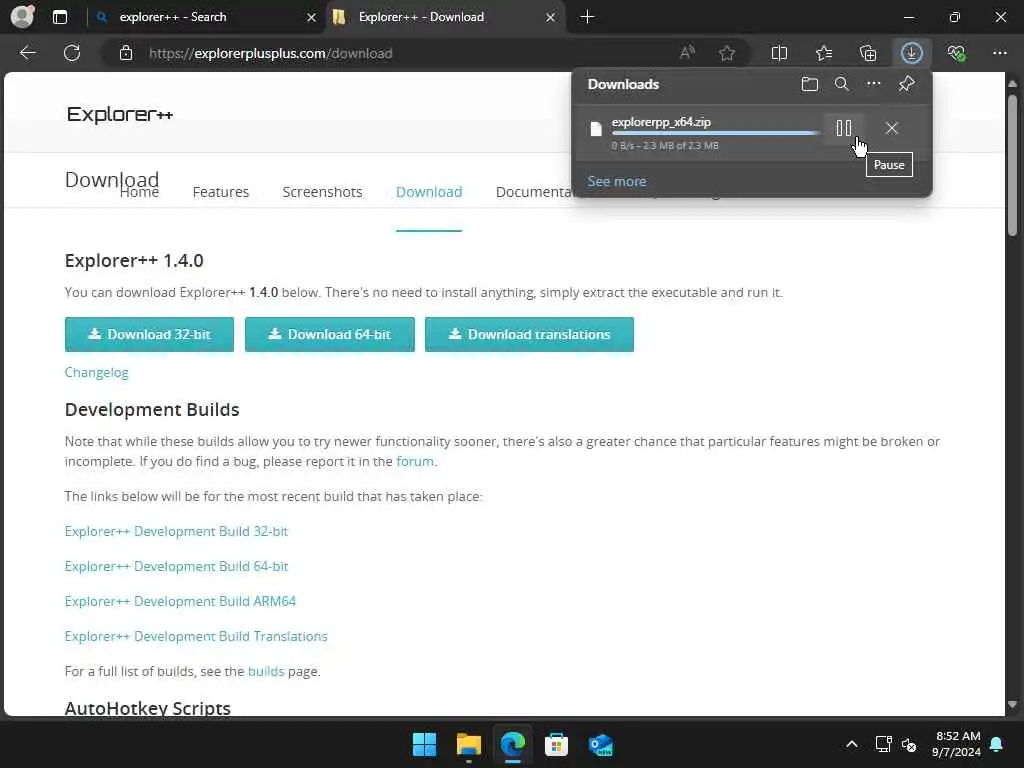Add this page to favorites

[727, 53]
